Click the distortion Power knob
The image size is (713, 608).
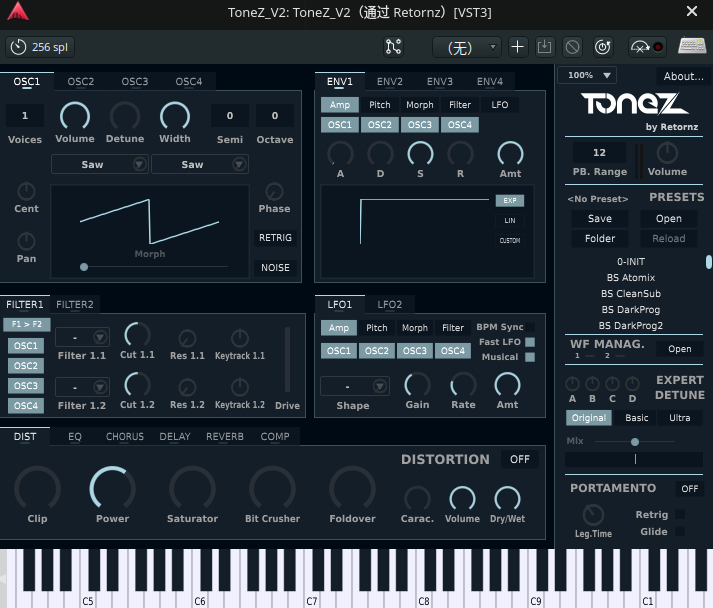[x=112, y=489]
